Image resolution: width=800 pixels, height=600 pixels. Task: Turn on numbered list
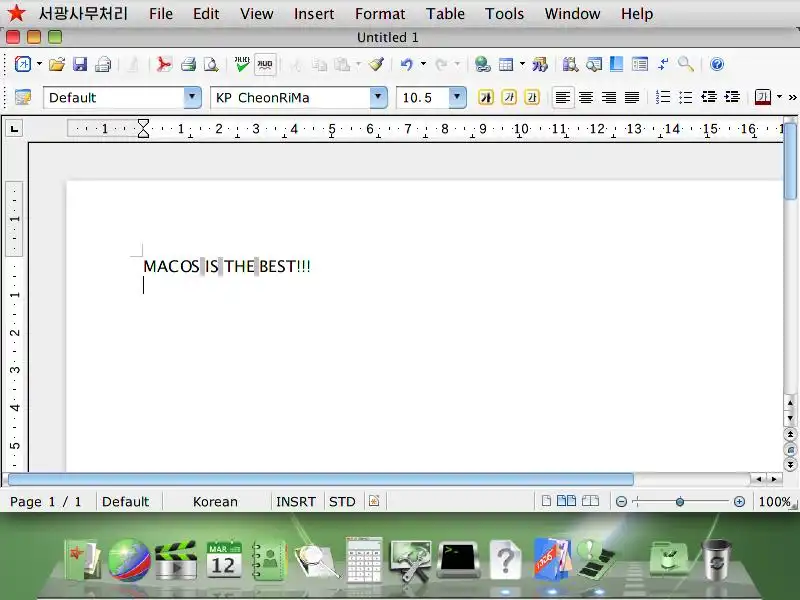[663, 97]
